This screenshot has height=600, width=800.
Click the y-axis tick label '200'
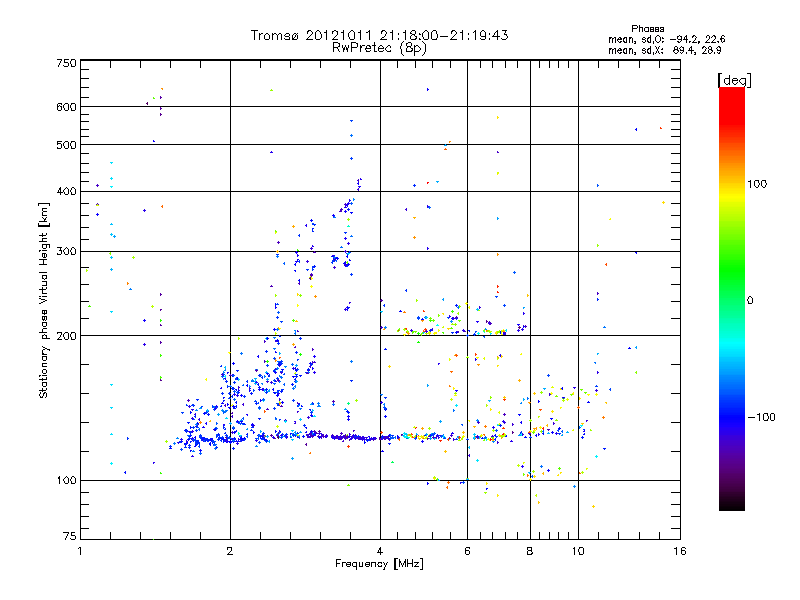point(66,336)
